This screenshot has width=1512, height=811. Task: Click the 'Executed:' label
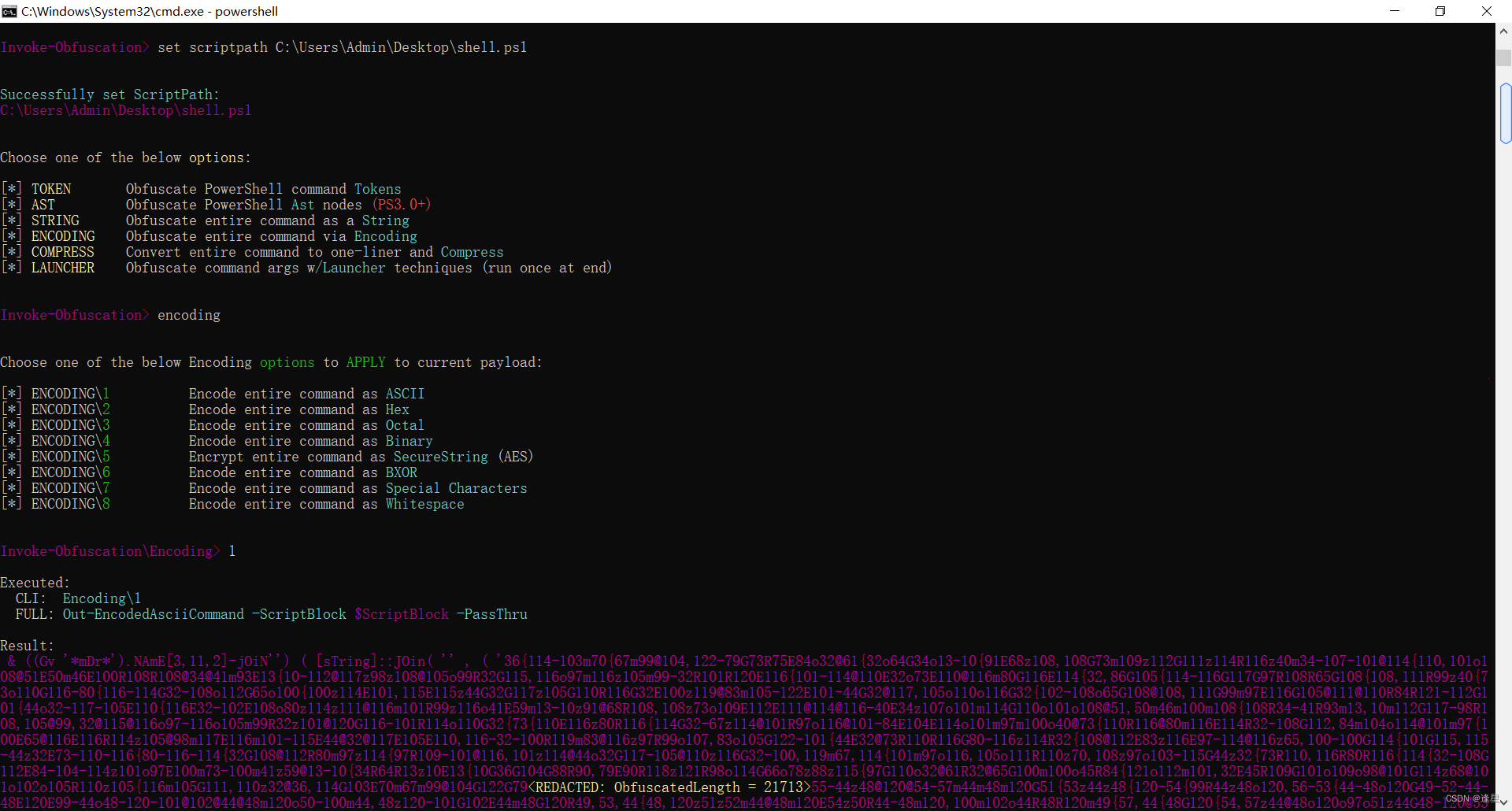(x=35, y=583)
